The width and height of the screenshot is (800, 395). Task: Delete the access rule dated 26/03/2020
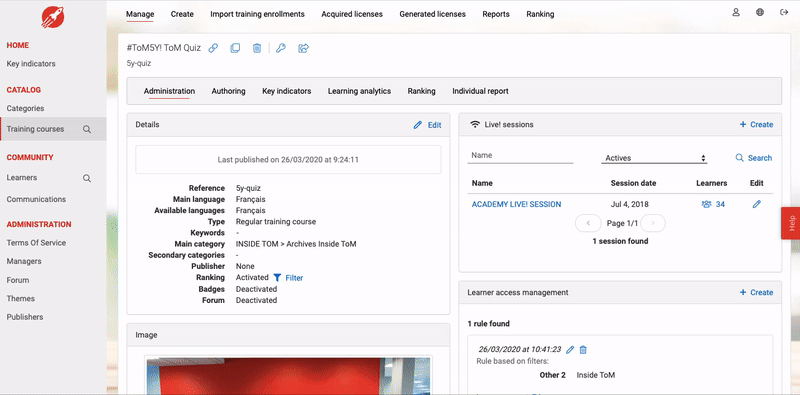pos(583,350)
